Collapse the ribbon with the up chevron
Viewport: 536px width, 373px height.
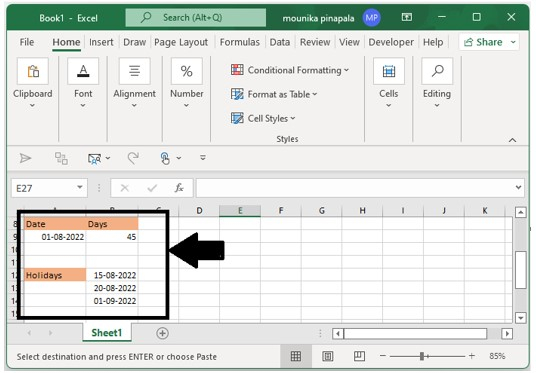[x=512, y=140]
